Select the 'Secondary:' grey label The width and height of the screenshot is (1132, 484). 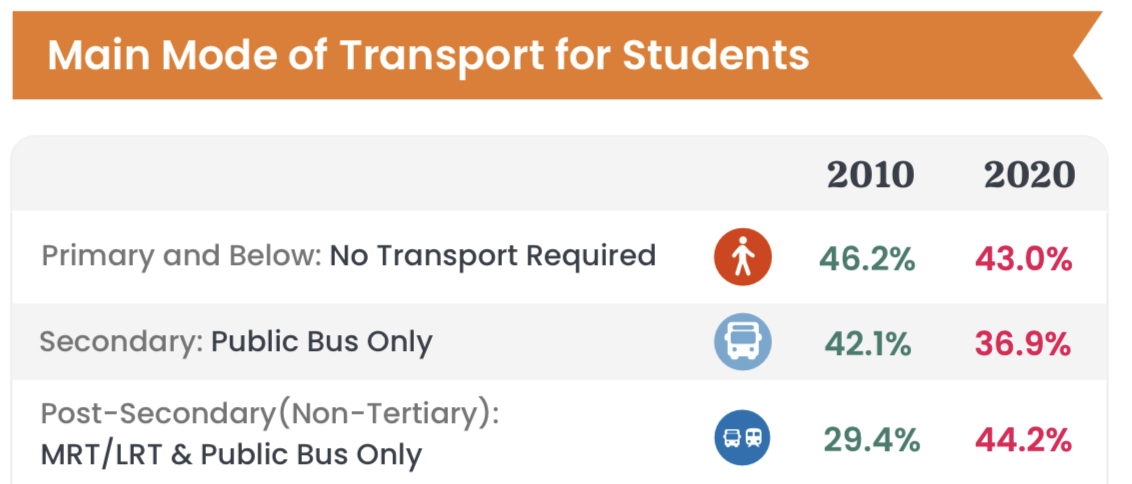tap(121, 342)
